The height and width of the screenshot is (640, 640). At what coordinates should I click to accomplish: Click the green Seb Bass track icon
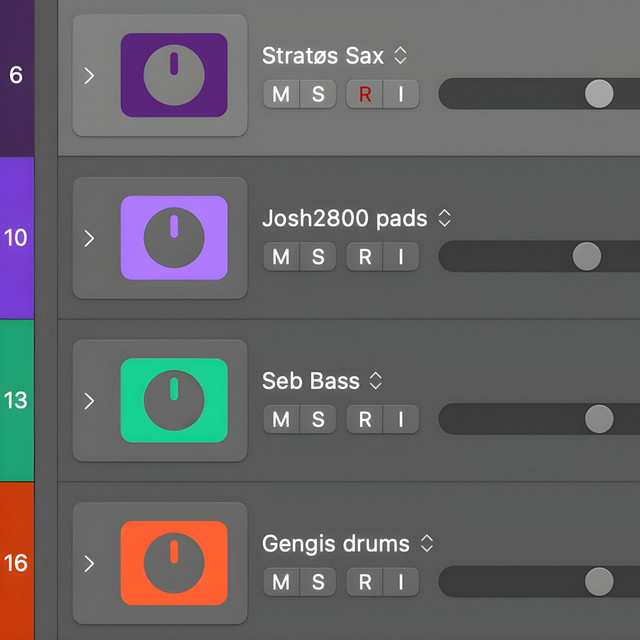tap(174, 400)
